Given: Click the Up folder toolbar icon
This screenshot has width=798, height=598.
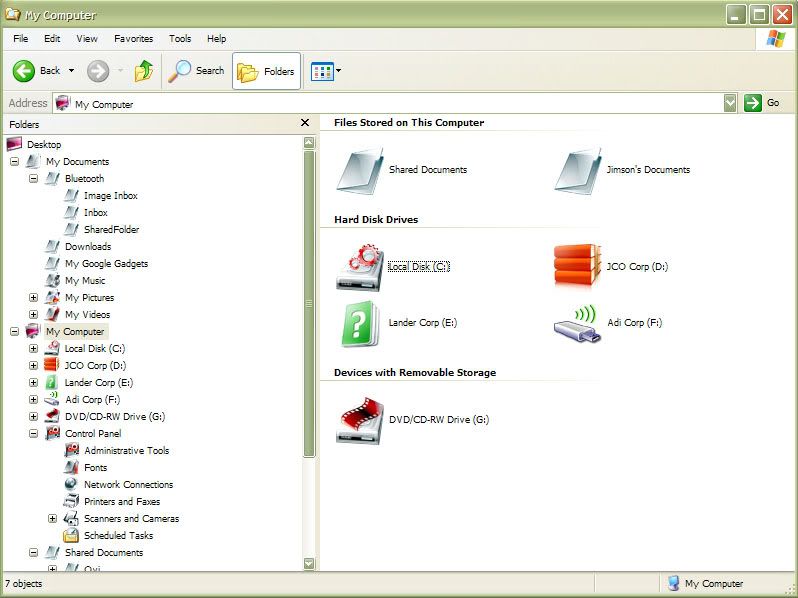Looking at the screenshot, I should pos(145,71).
